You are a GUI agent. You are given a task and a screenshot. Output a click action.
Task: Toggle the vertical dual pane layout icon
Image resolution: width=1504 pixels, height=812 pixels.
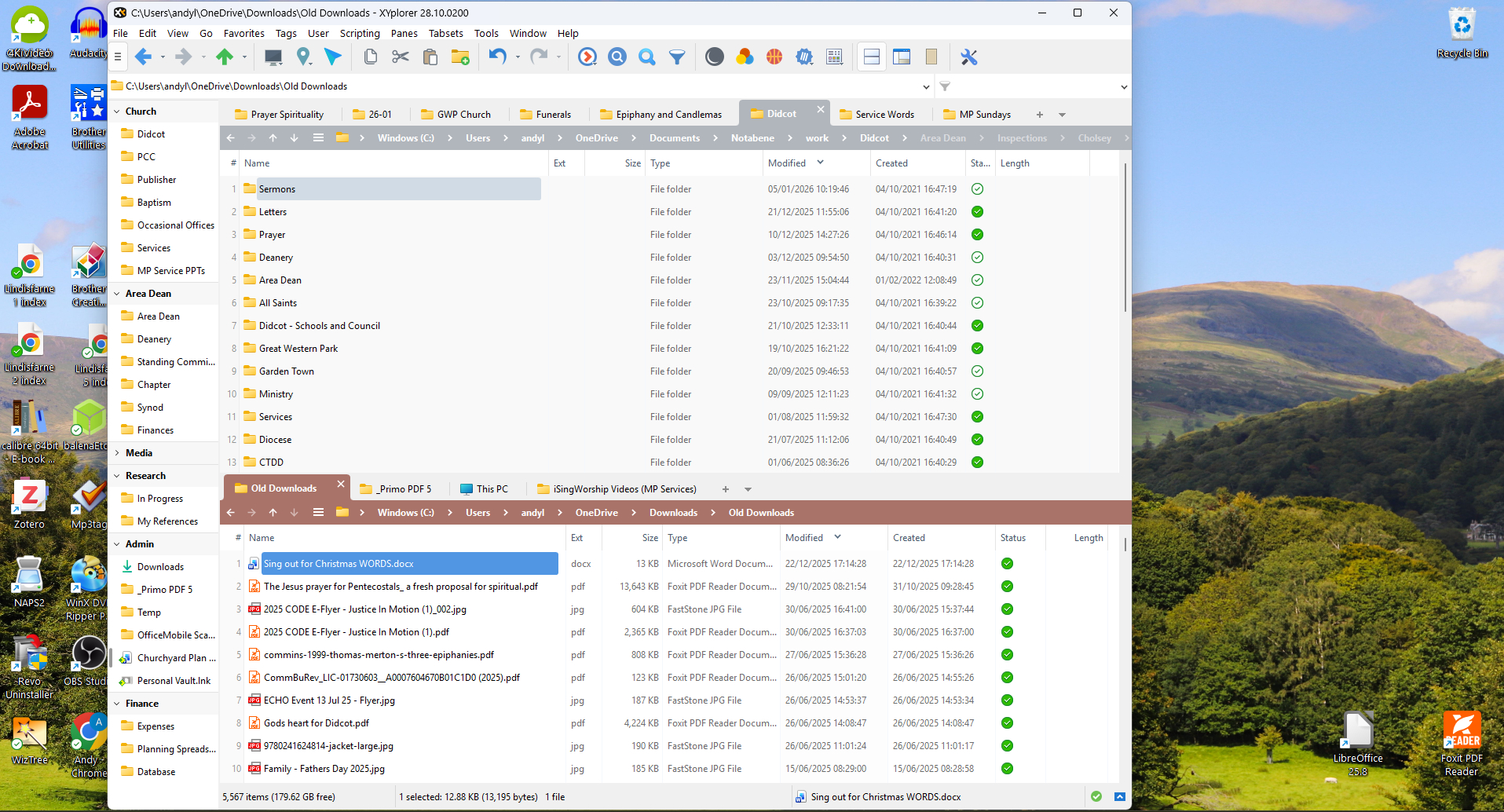(x=901, y=57)
